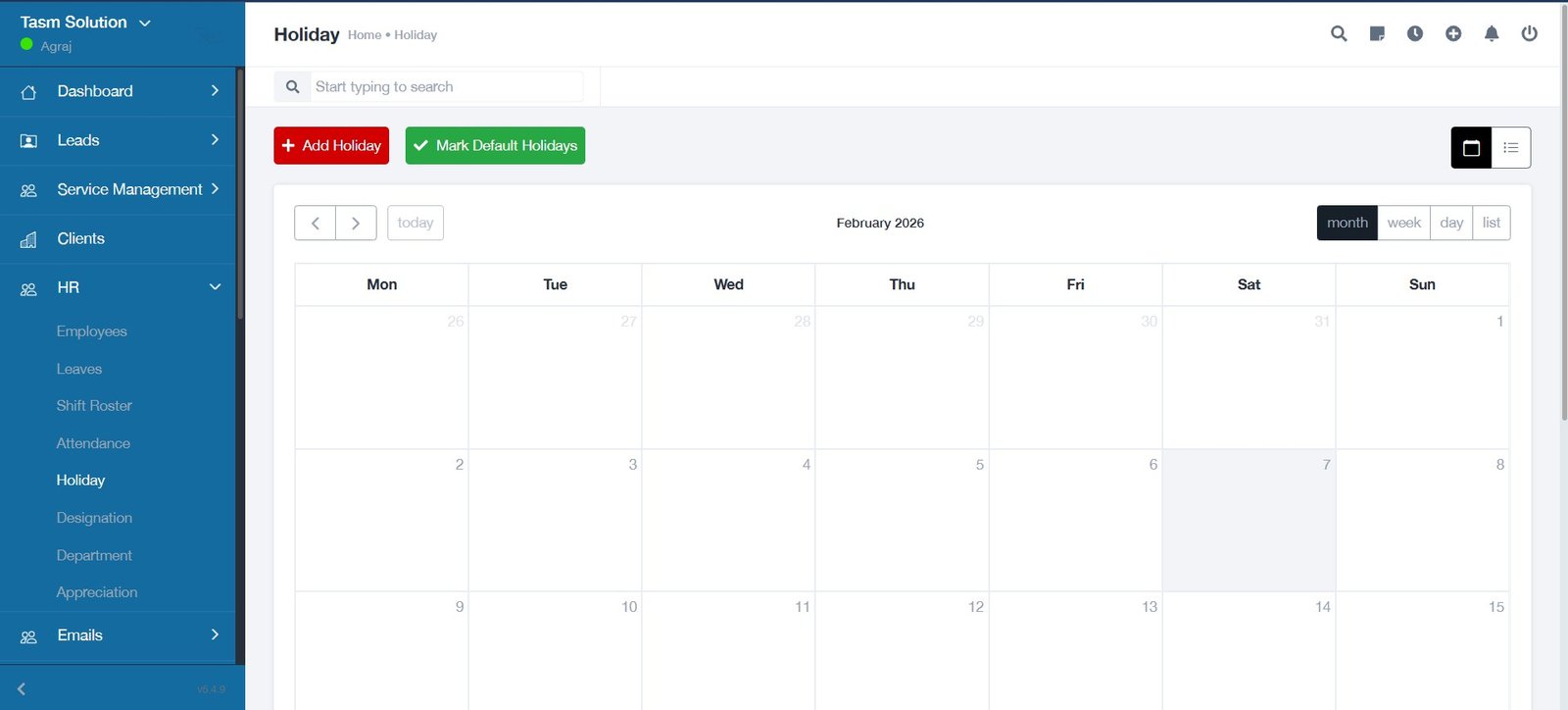Go to previous month

[x=316, y=224]
